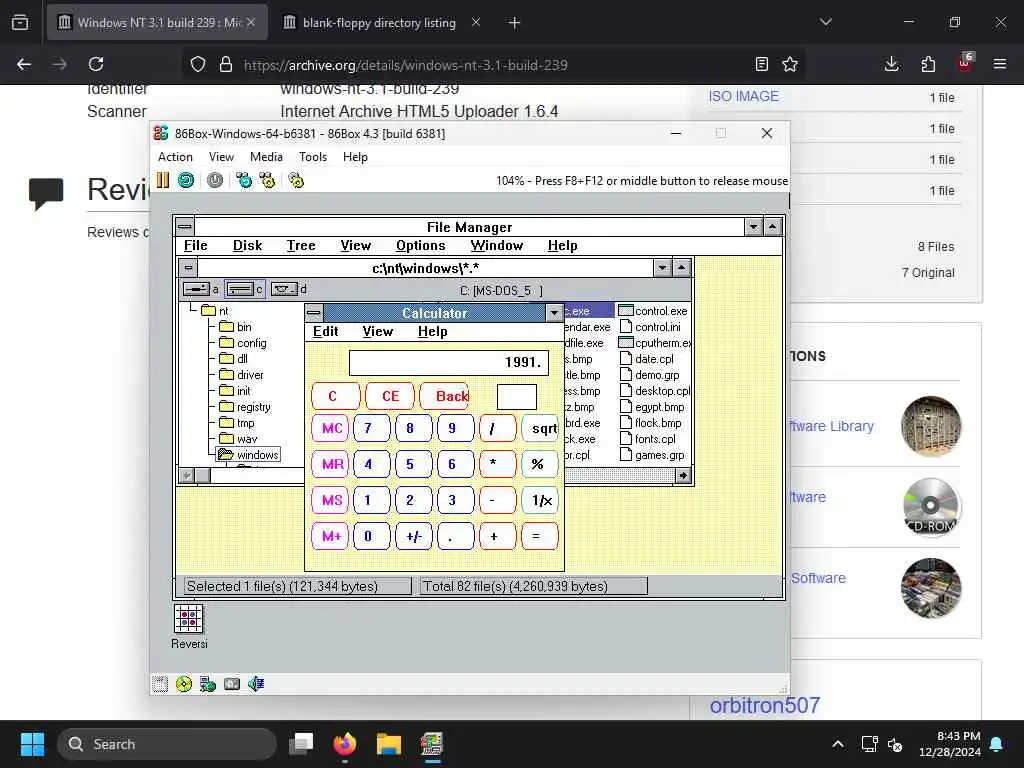Click Firefox address bar URL
Screen dimensions: 1024x768
(405, 65)
